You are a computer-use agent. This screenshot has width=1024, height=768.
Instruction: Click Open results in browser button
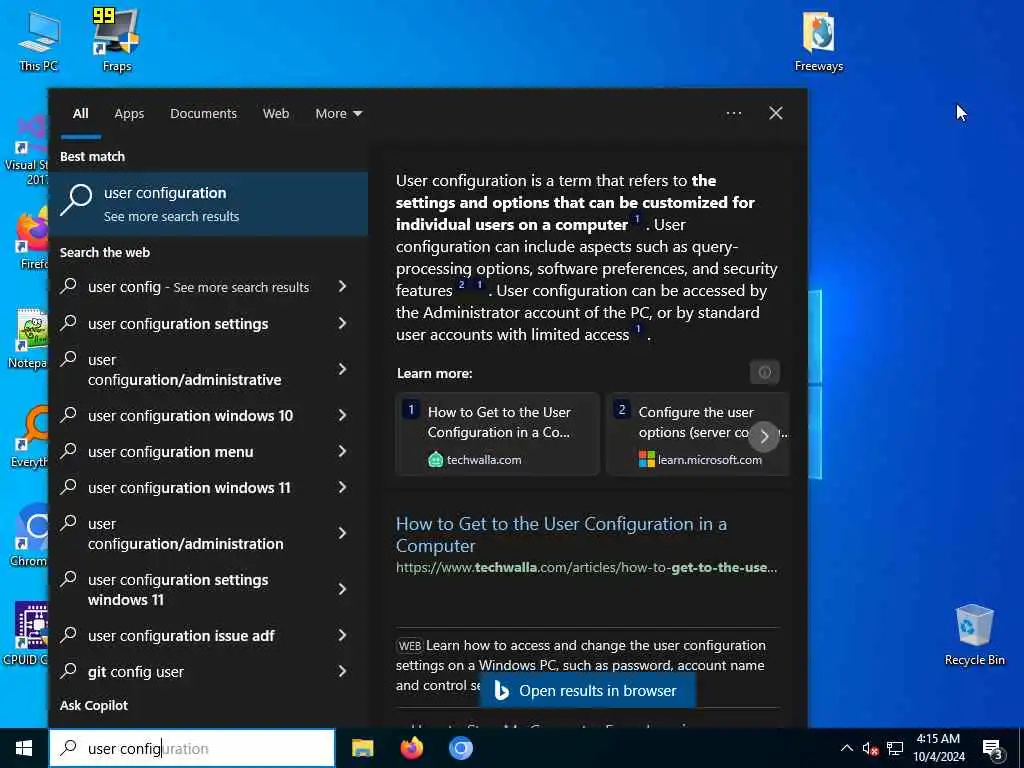click(x=587, y=691)
